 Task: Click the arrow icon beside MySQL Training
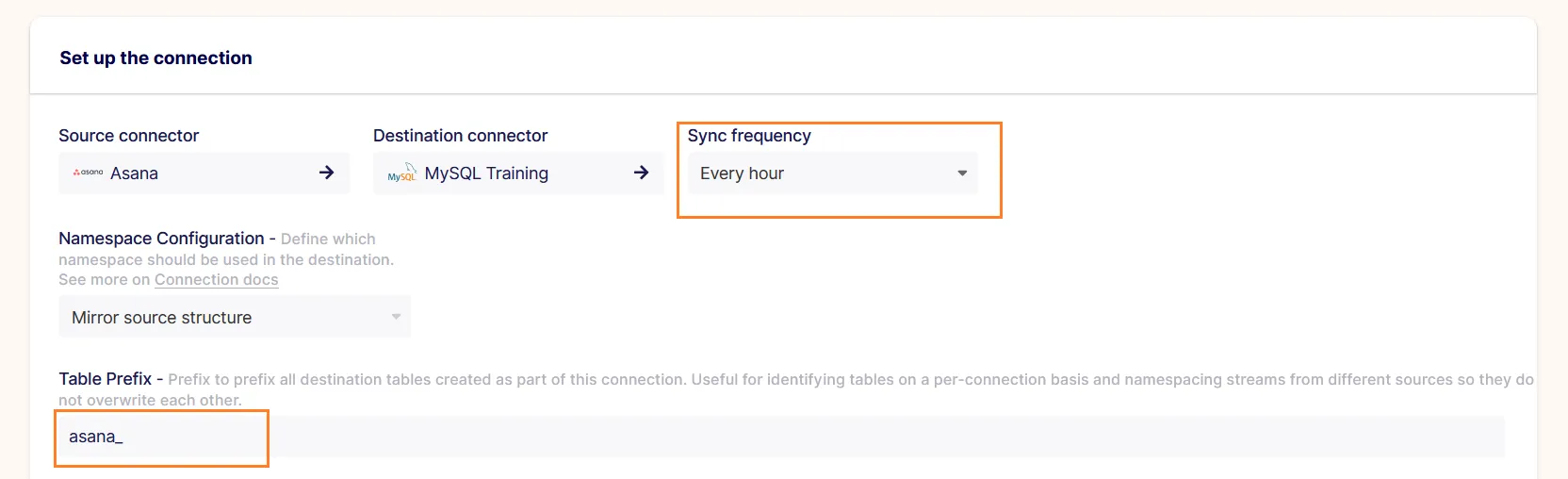[641, 173]
